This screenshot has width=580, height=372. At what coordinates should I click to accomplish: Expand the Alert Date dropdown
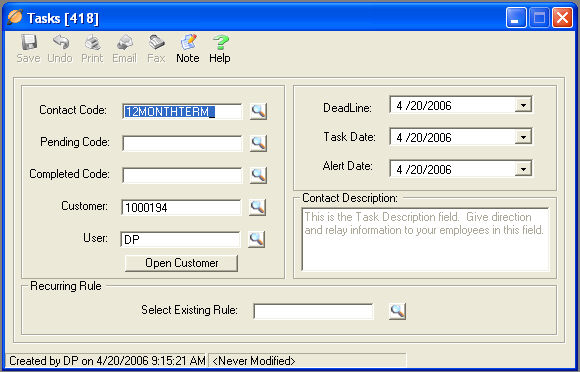click(523, 169)
